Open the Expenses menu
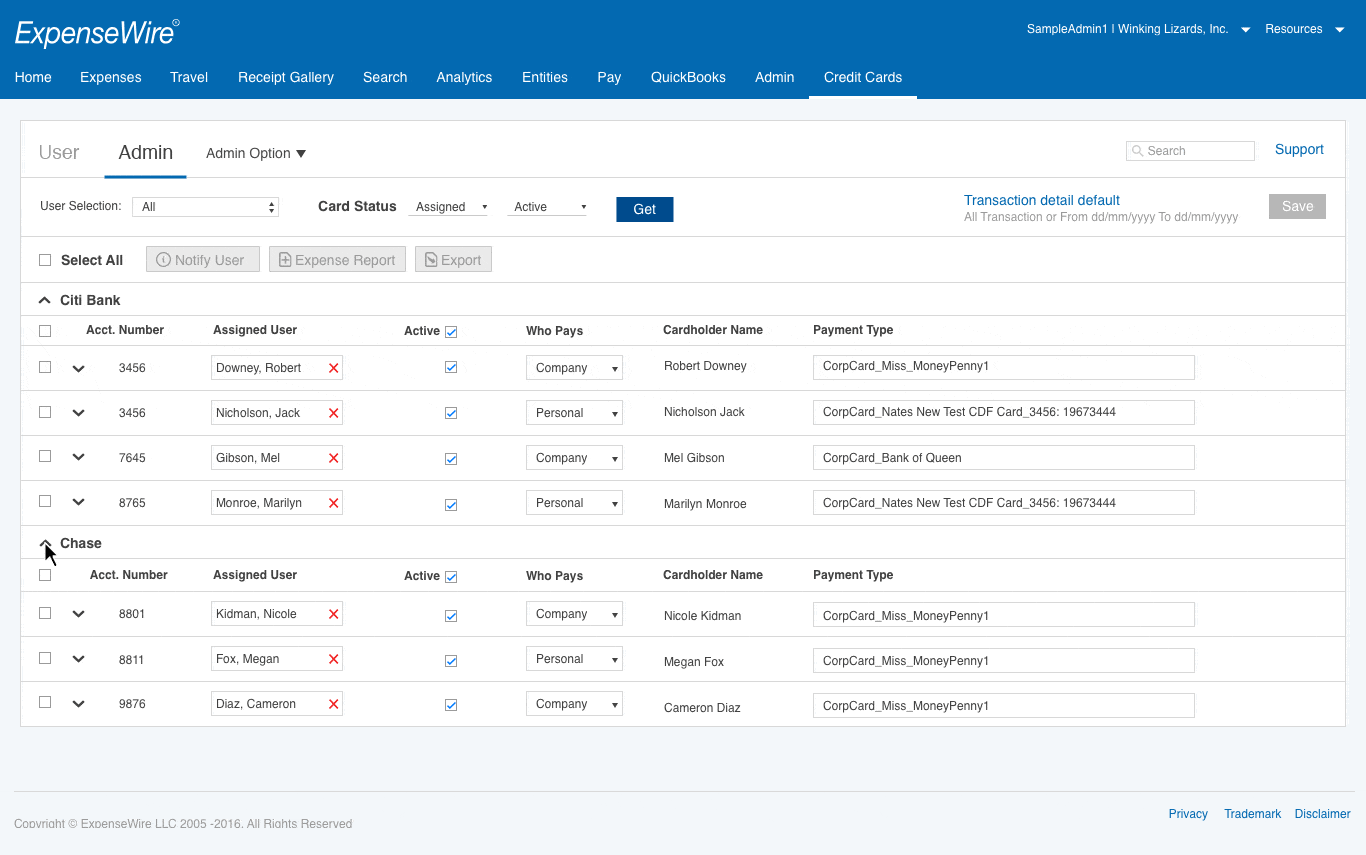 pos(111,77)
